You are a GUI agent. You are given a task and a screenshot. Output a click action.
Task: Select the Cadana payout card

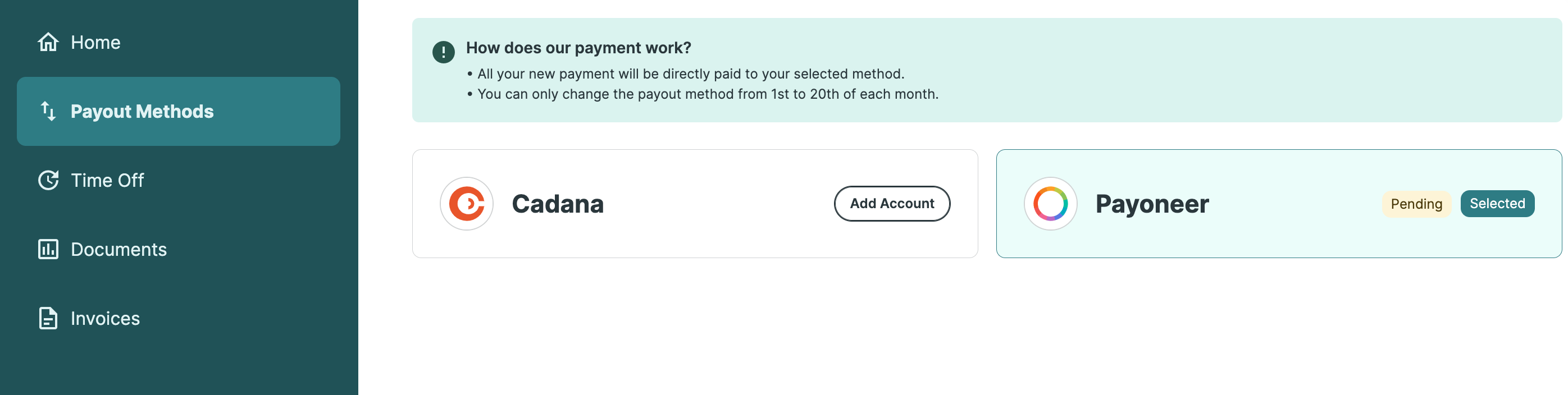point(695,204)
